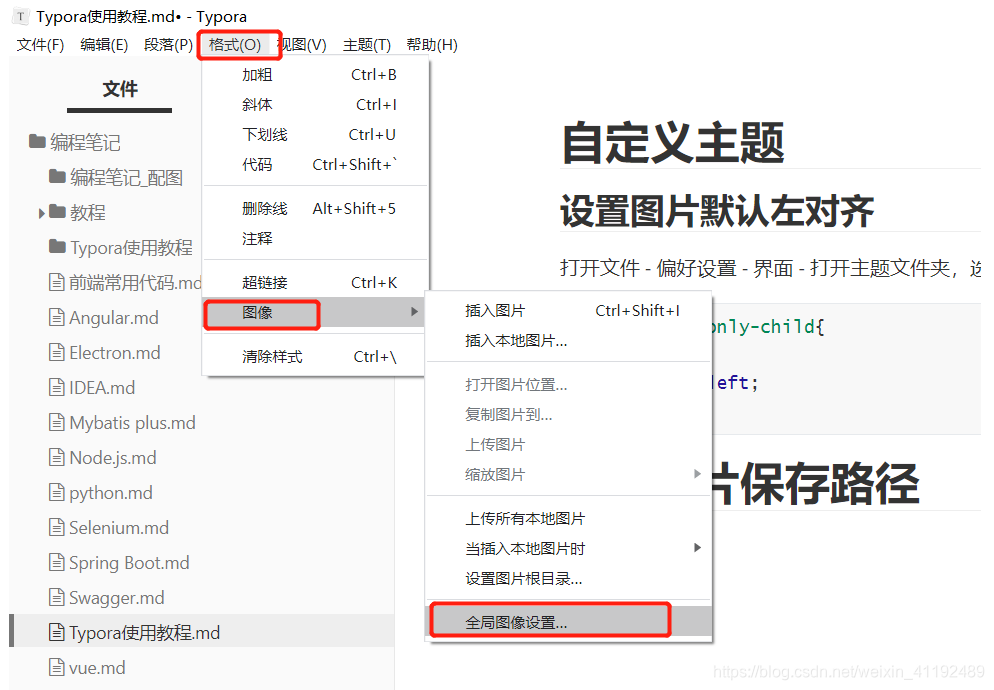Screen dimensions: 994x690
Task: Open the 视图(V) menu
Action: point(302,44)
